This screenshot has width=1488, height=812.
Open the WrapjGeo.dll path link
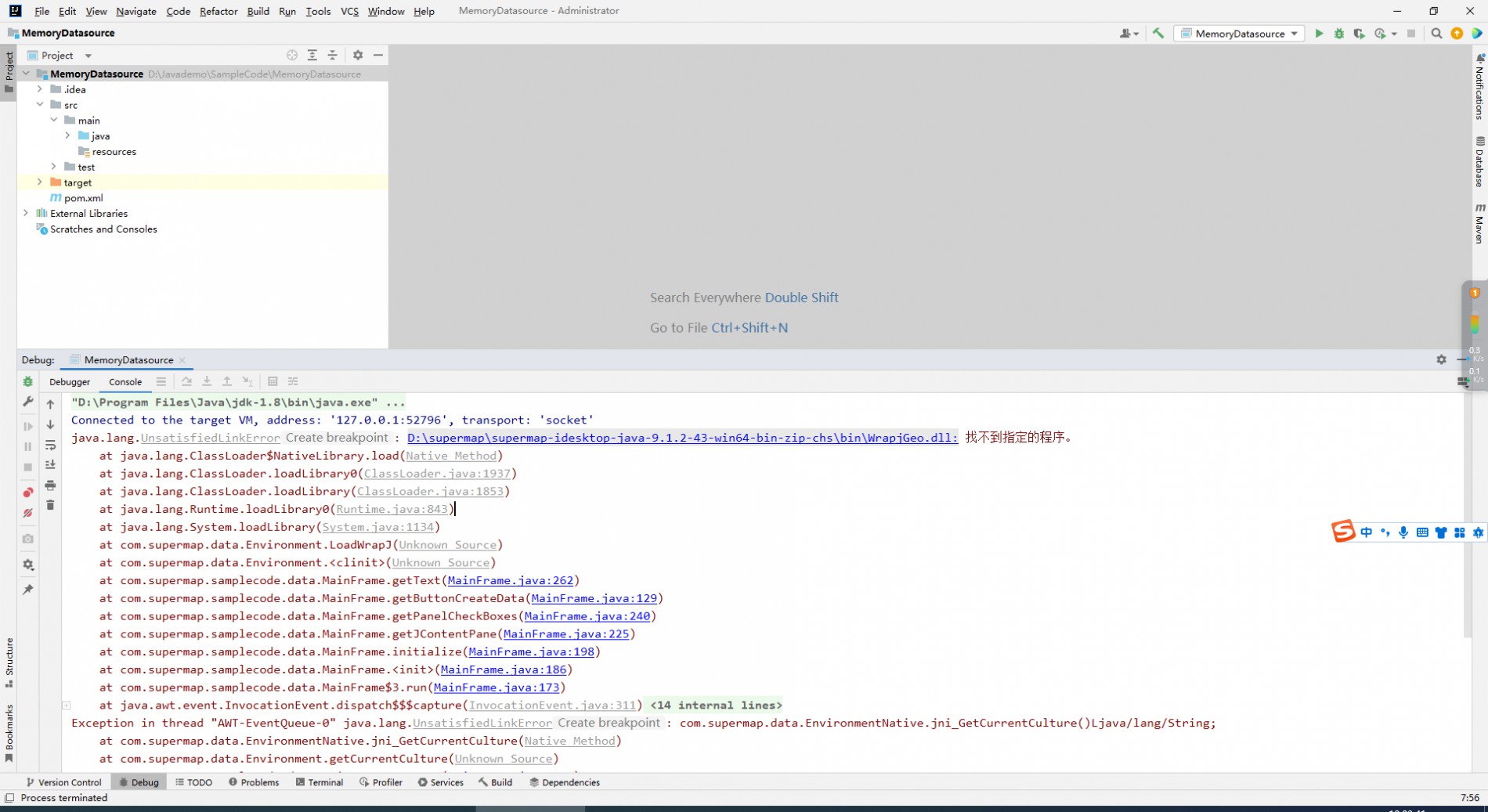[x=682, y=438]
